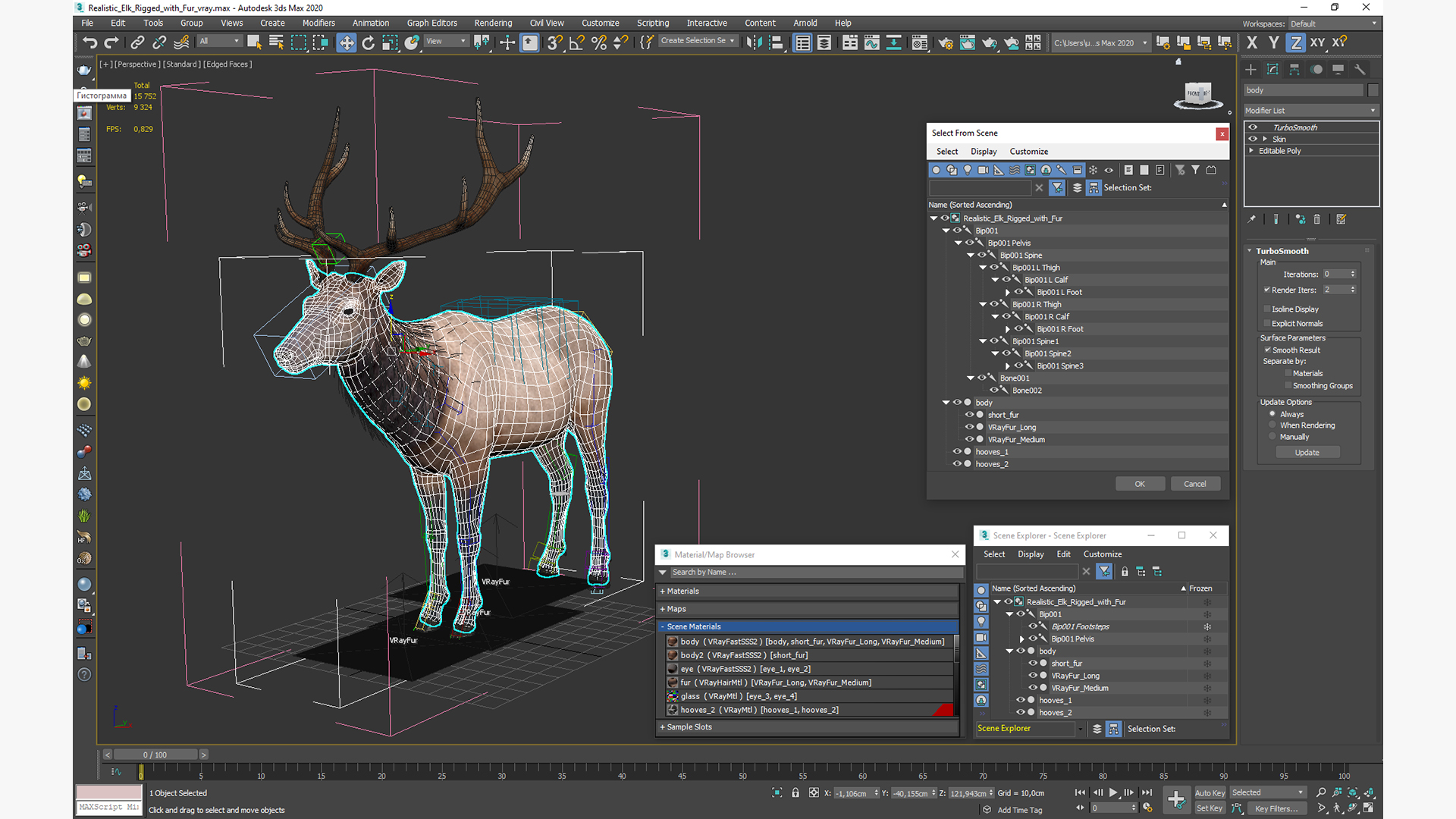Toggle the Angle Snap button
The image size is (1456, 819).
[577, 42]
